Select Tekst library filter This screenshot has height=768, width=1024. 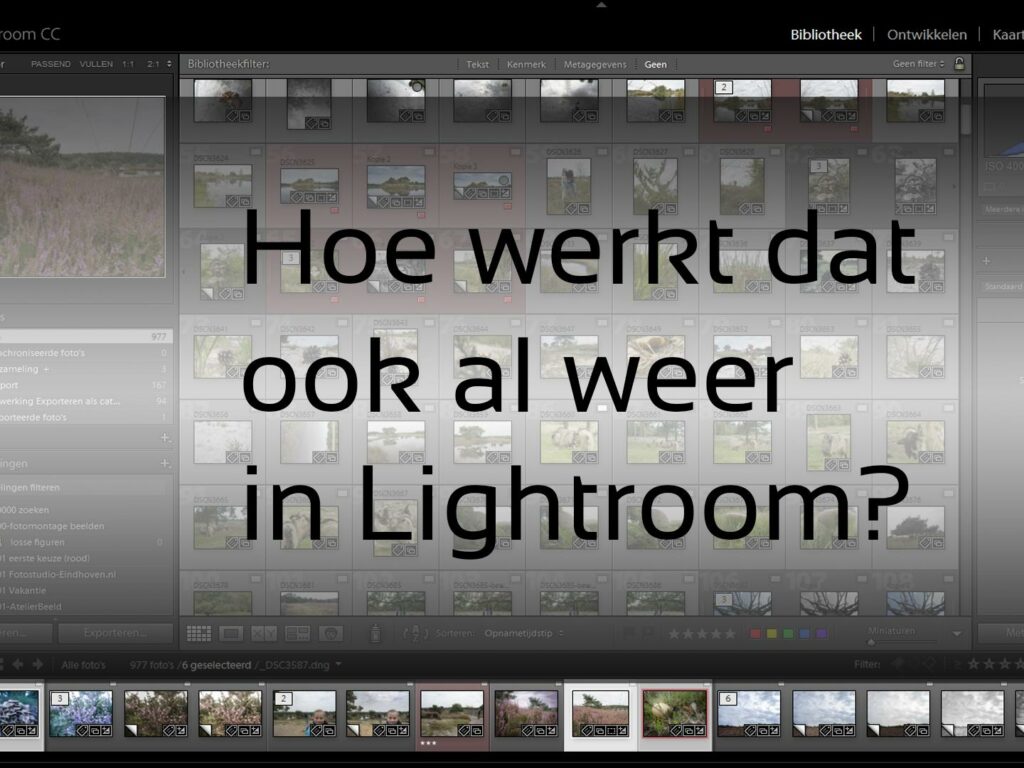click(x=477, y=64)
